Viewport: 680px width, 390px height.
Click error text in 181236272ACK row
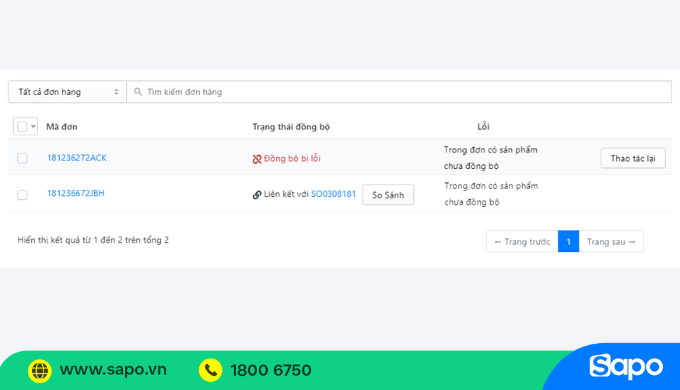(490, 158)
